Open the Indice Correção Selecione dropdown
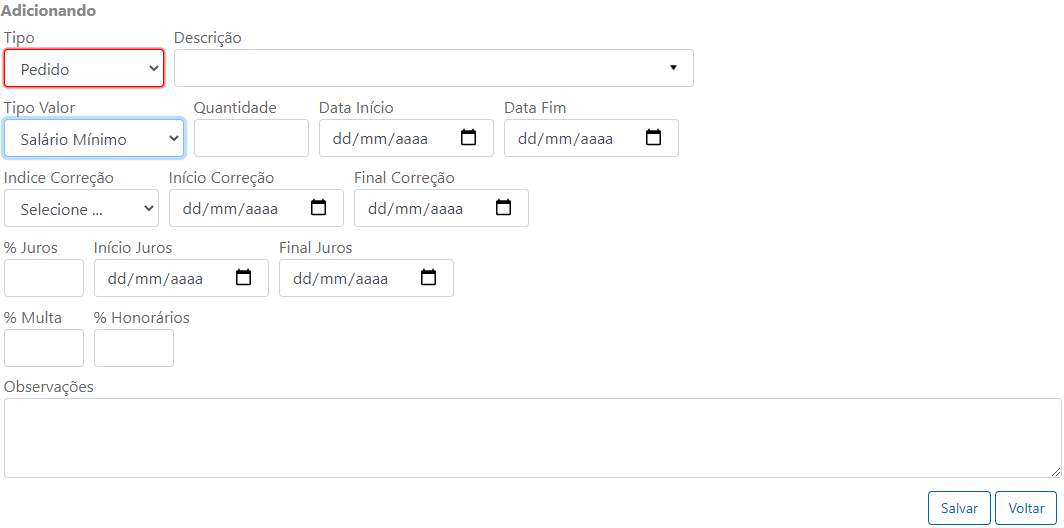Screen dimensions: 1064x528 click(x=81, y=208)
